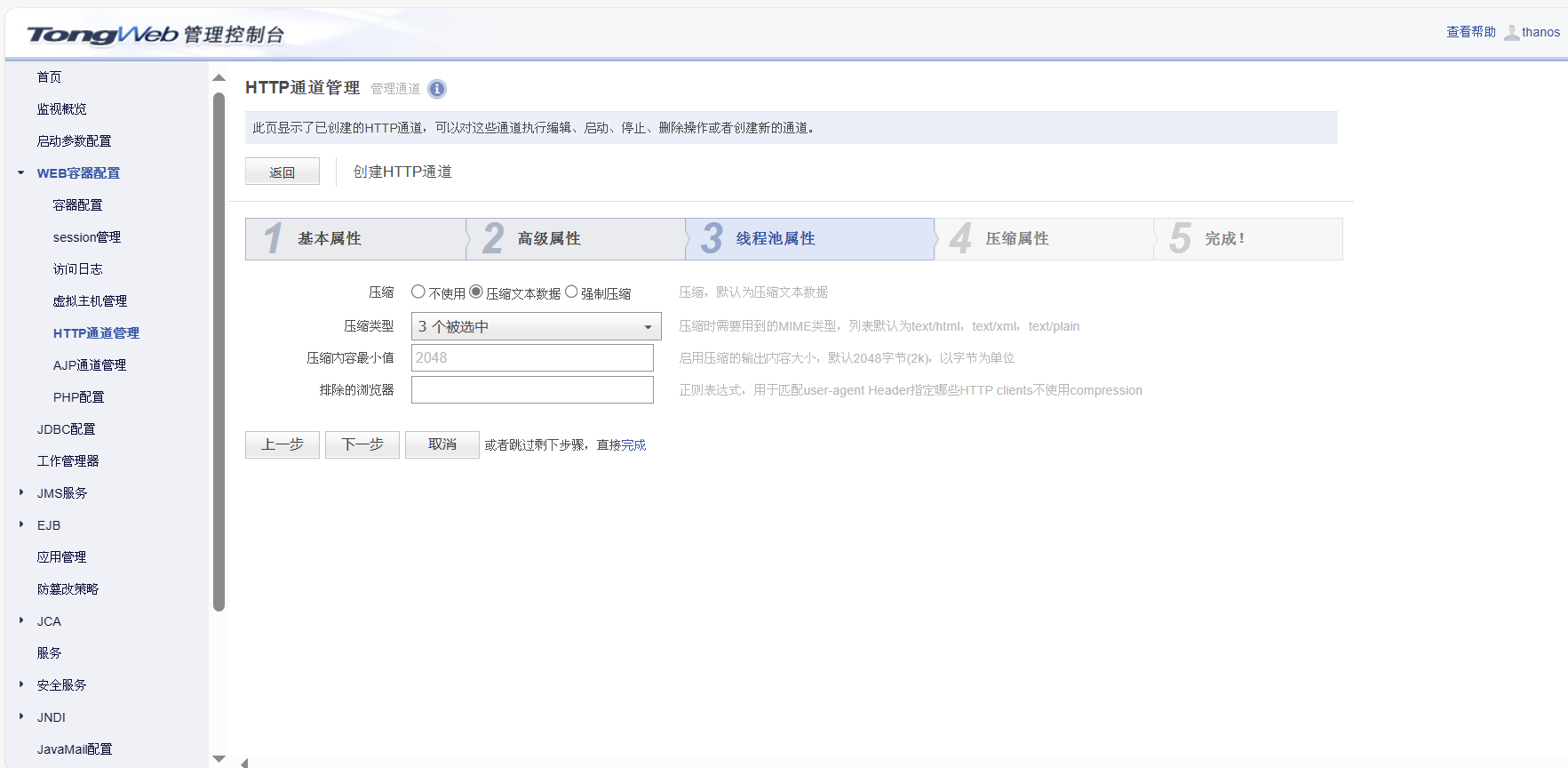Go to wizard step 4 压缩属性
The image size is (1568, 768).
pyautogui.click(x=1044, y=239)
